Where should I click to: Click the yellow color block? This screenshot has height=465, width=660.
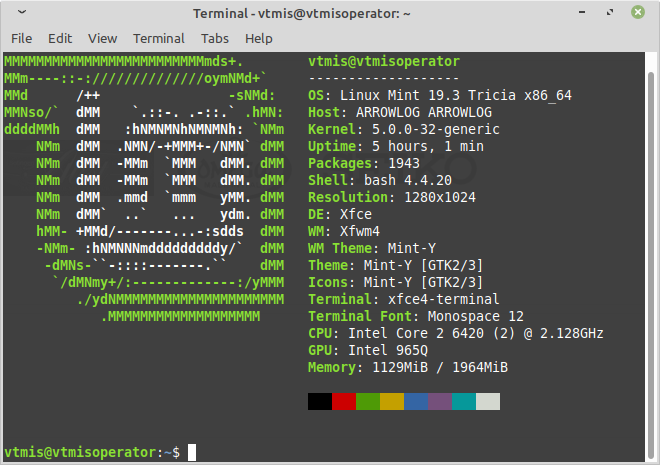click(x=392, y=401)
